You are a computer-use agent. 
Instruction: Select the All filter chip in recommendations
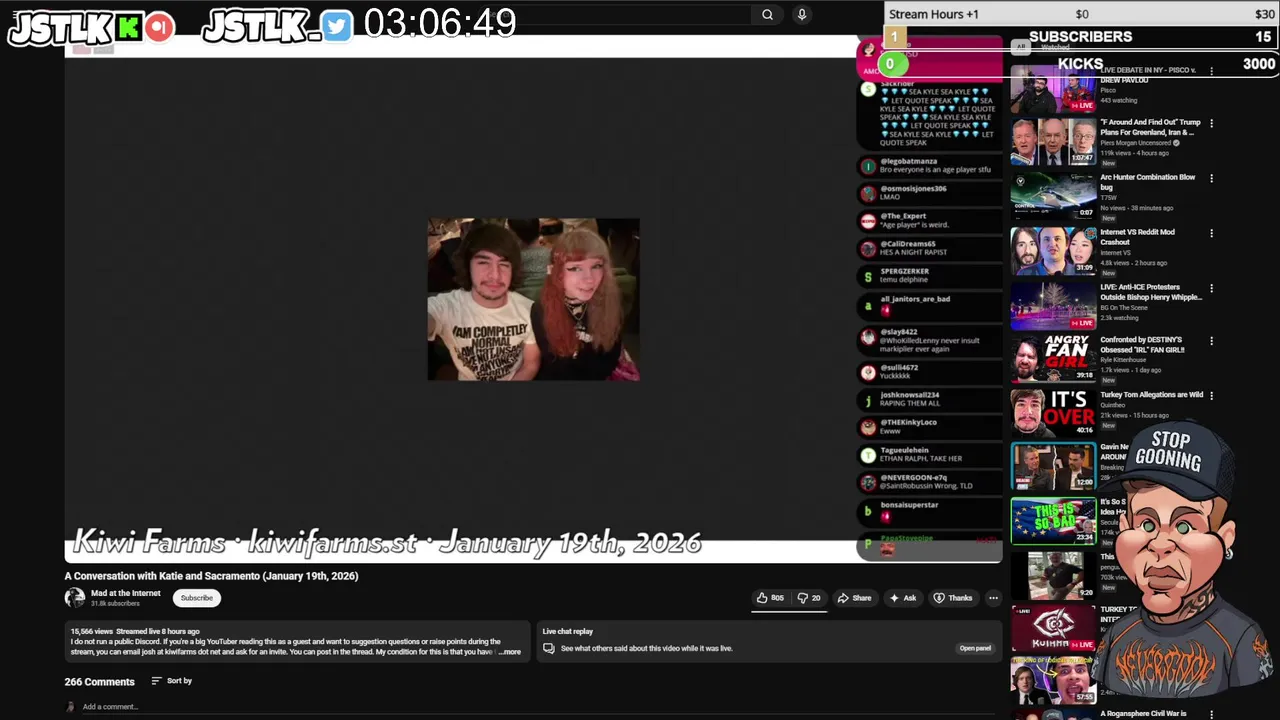tap(1021, 46)
